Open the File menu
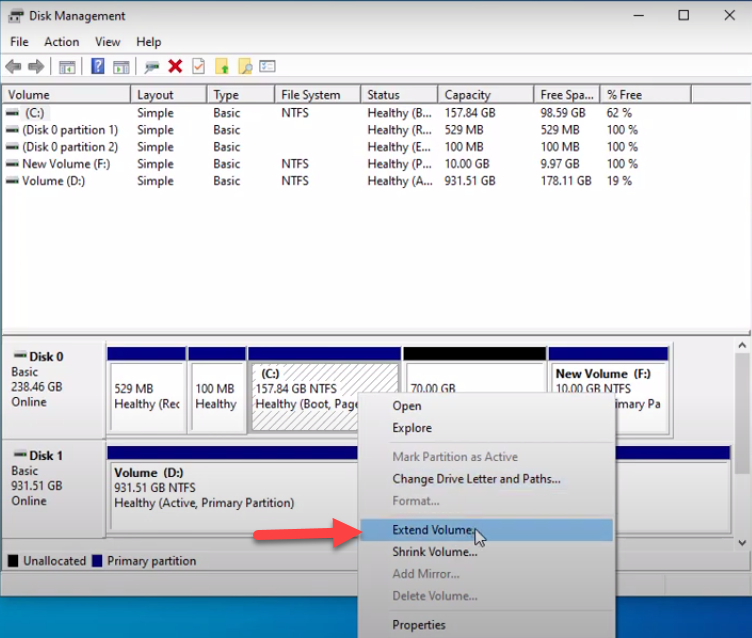This screenshot has height=638, width=752. click(19, 42)
